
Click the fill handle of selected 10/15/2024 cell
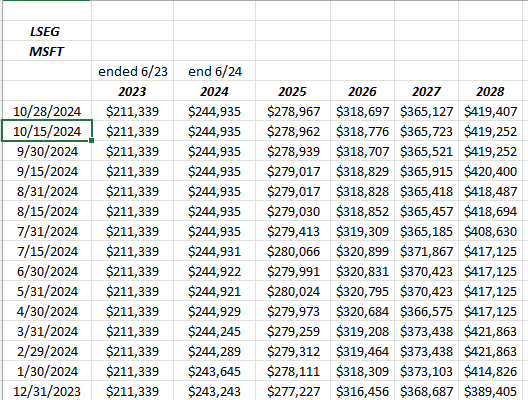[x=92, y=140]
